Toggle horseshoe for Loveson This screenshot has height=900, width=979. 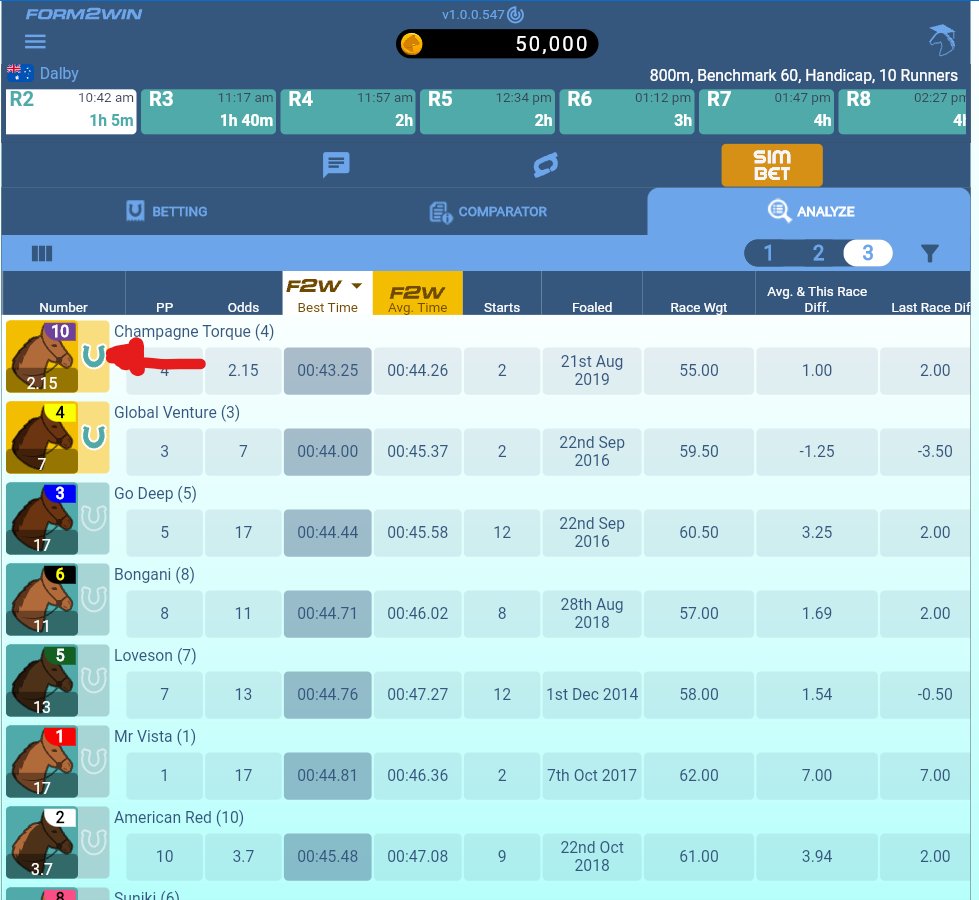94,680
